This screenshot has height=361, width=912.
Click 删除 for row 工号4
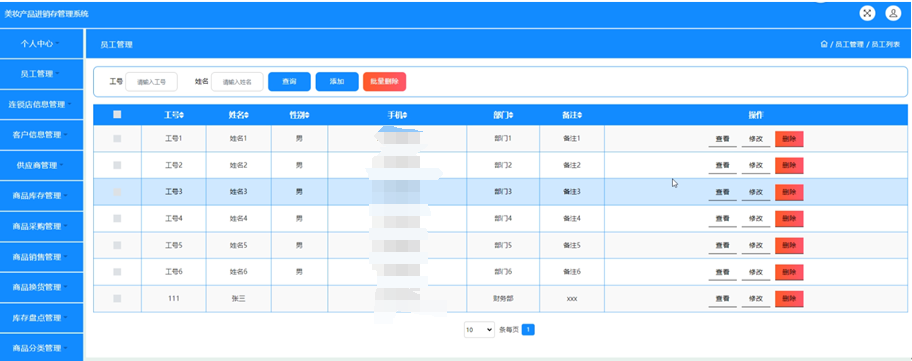coord(789,219)
